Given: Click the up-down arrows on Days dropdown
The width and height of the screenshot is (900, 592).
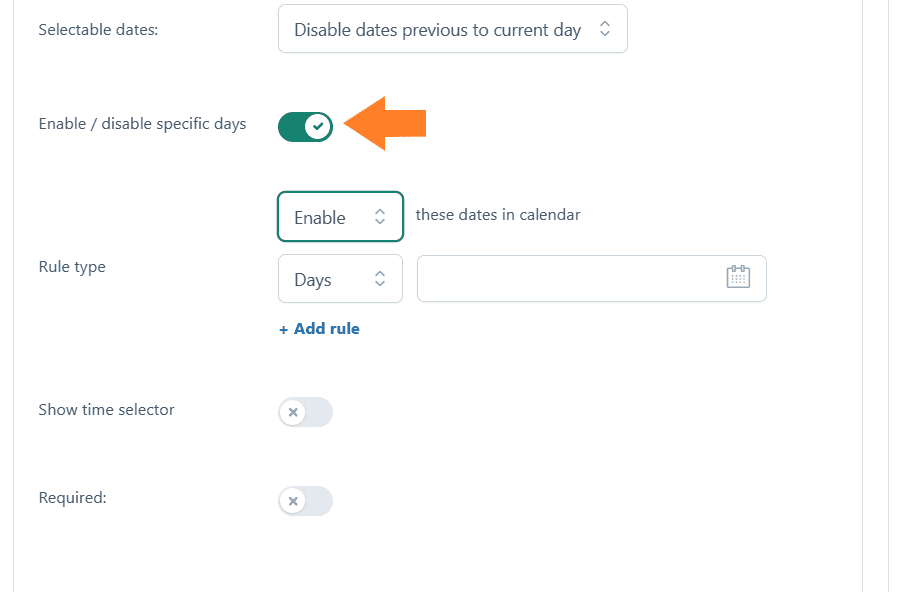Looking at the screenshot, I should pos(380,278).
